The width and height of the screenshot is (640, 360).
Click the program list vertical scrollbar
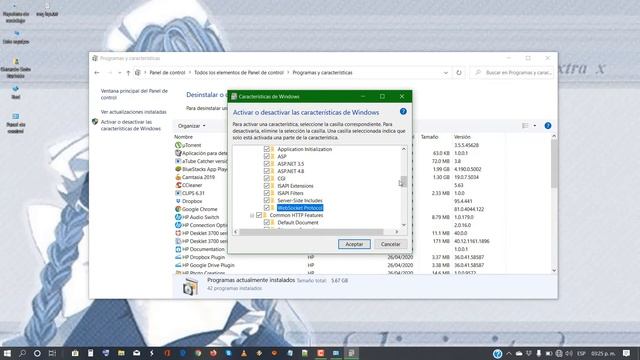pos(554,163)
